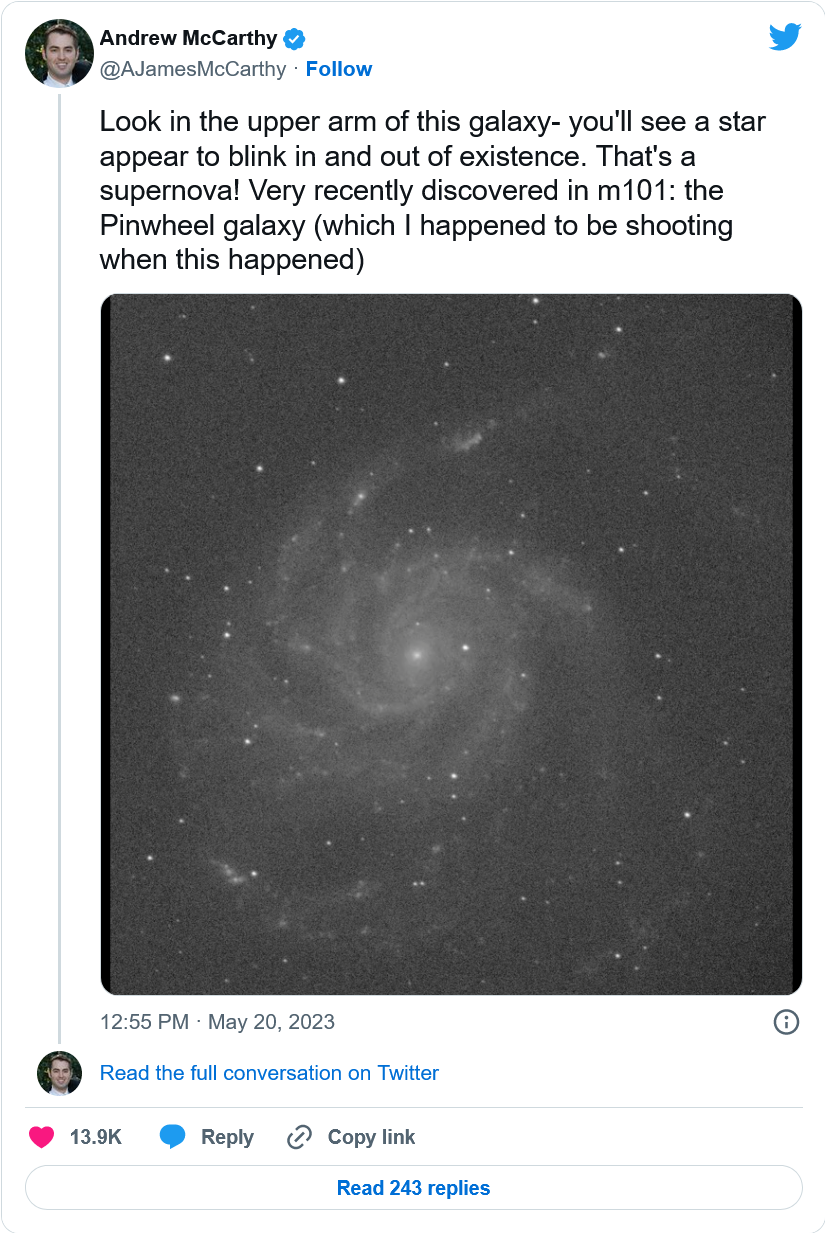Click the 13.9K likes count
Screen dimensions: 825x1233
point(95,1137)
